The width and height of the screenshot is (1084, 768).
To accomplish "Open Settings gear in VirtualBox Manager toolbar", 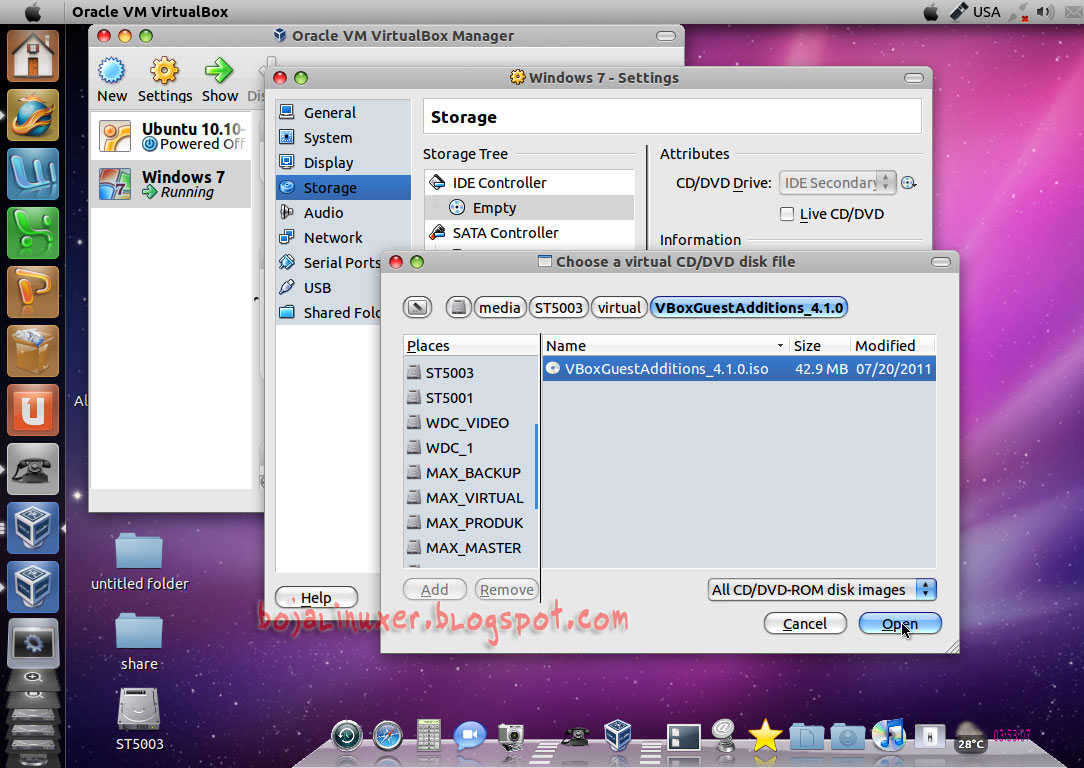I will click(x=165, y=80).
